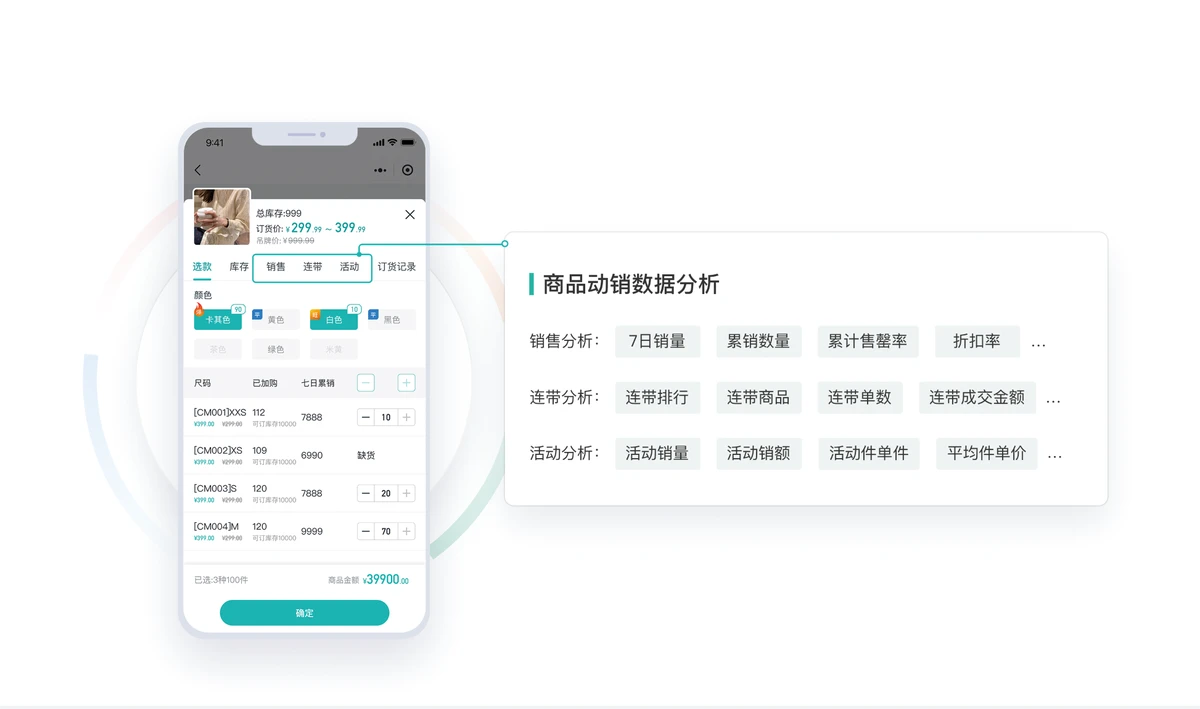This screenshot has width=1200, height=709.
Task: Increase quantity for [CM003]S
Action: coord(407,493)
